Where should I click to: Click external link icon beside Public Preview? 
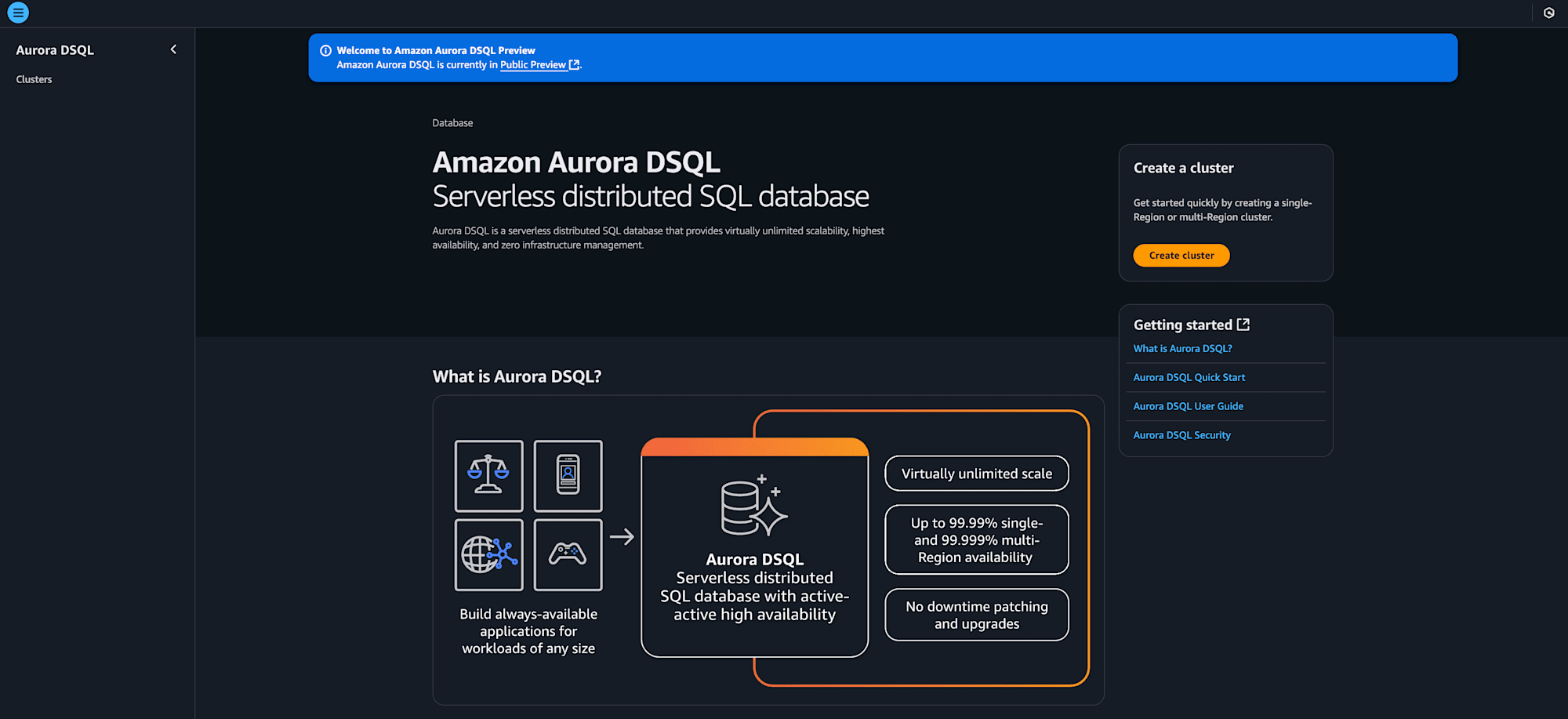click(574, 65)
